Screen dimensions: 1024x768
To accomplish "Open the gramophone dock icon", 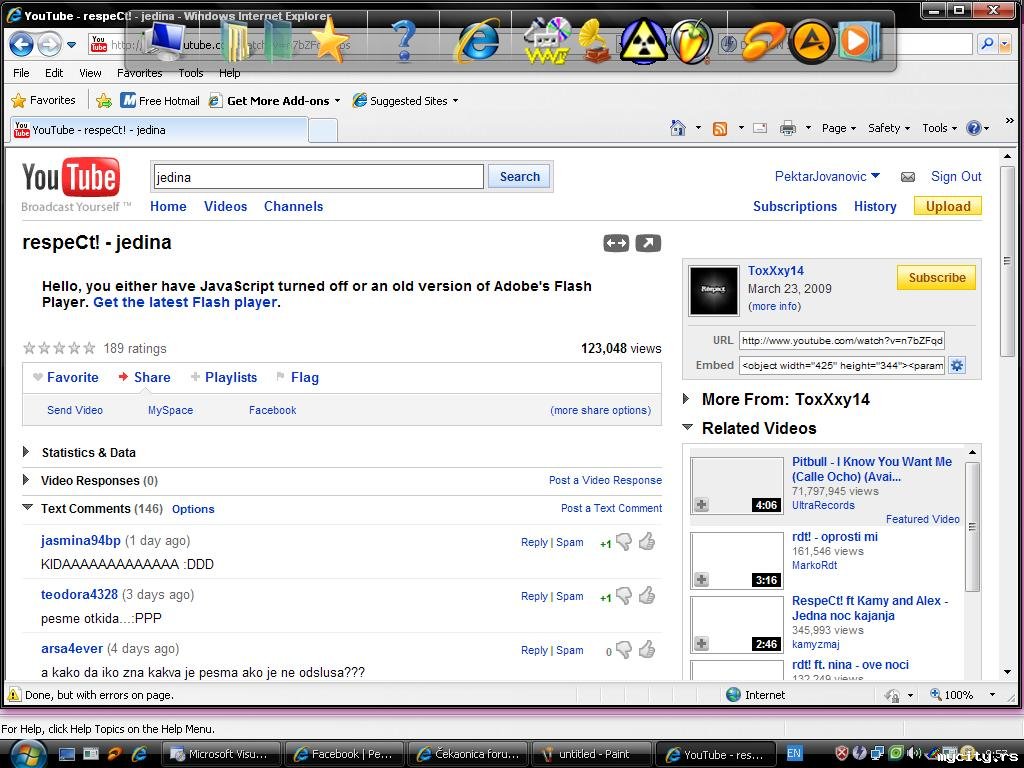I will pyautogui.click(x=594, y=41).
